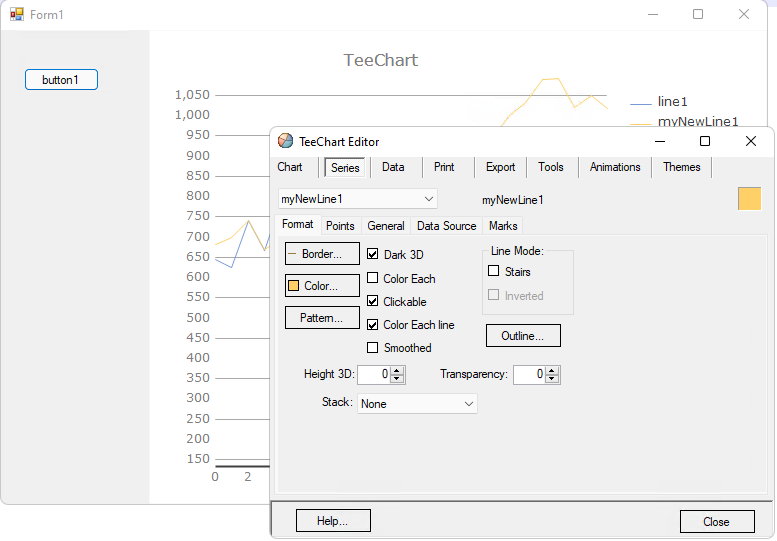Image resolution: width=777 pixels, height=541 pixels.
Task: Open the Export tab
Action: [x=500, y=167]
